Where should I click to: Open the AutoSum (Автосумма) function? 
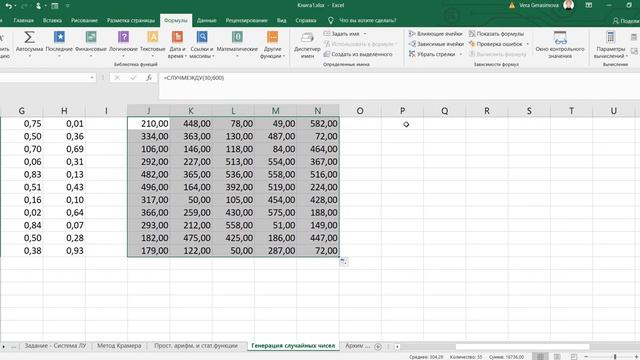[x=29, y=43]
